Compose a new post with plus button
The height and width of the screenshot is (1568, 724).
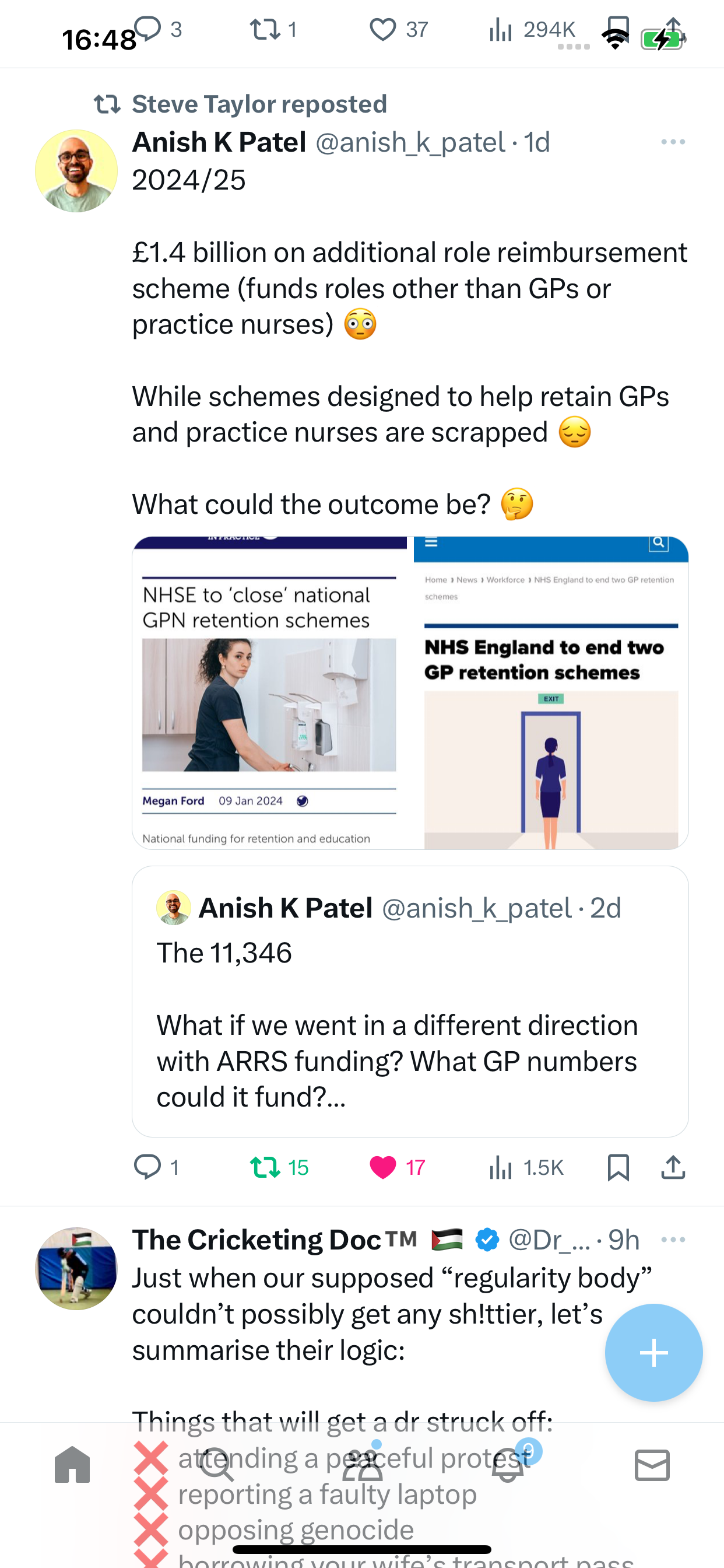pyautogui.click(x=653, y=1353)
